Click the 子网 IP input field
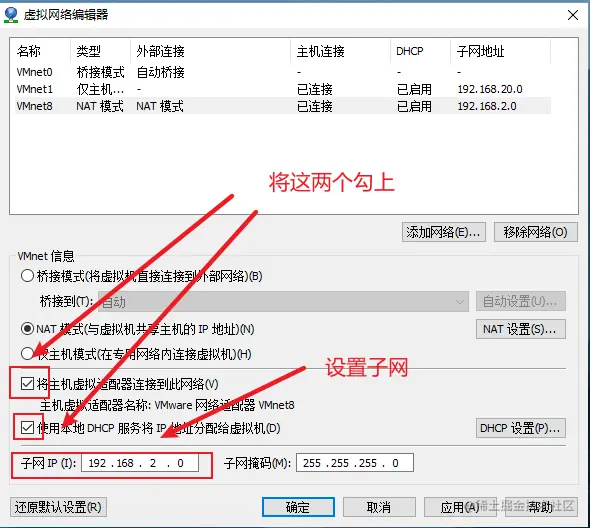The height and width of the screenshot is (528, 590). click(140, 463)
